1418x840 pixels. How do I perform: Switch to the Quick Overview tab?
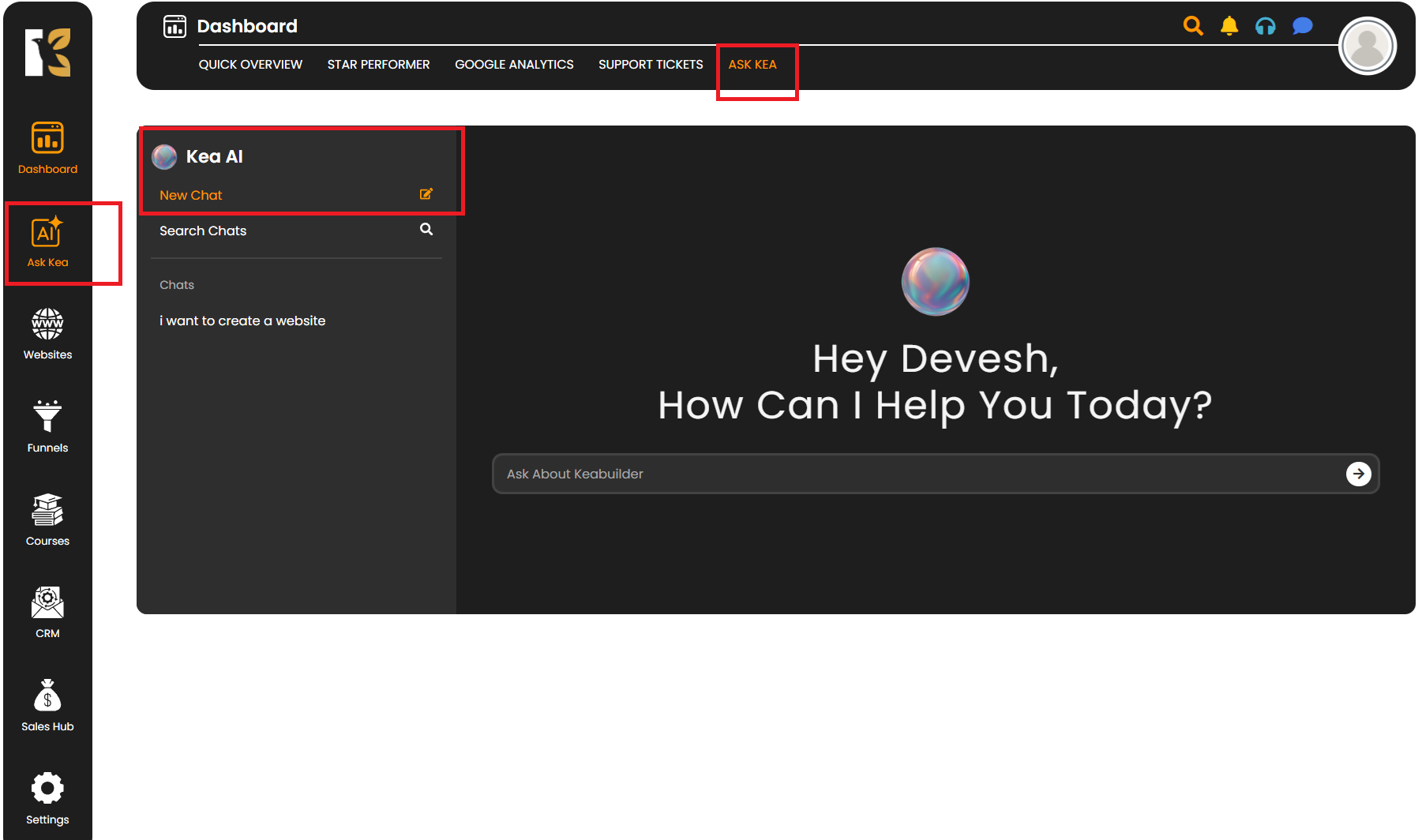[x=250, y=65]
